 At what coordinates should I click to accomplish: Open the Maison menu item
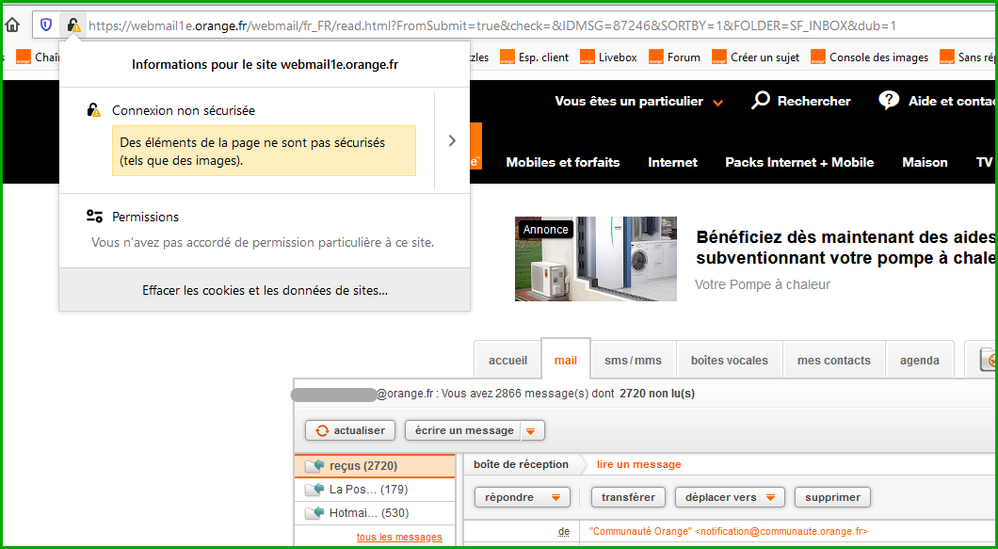[925, 162]
